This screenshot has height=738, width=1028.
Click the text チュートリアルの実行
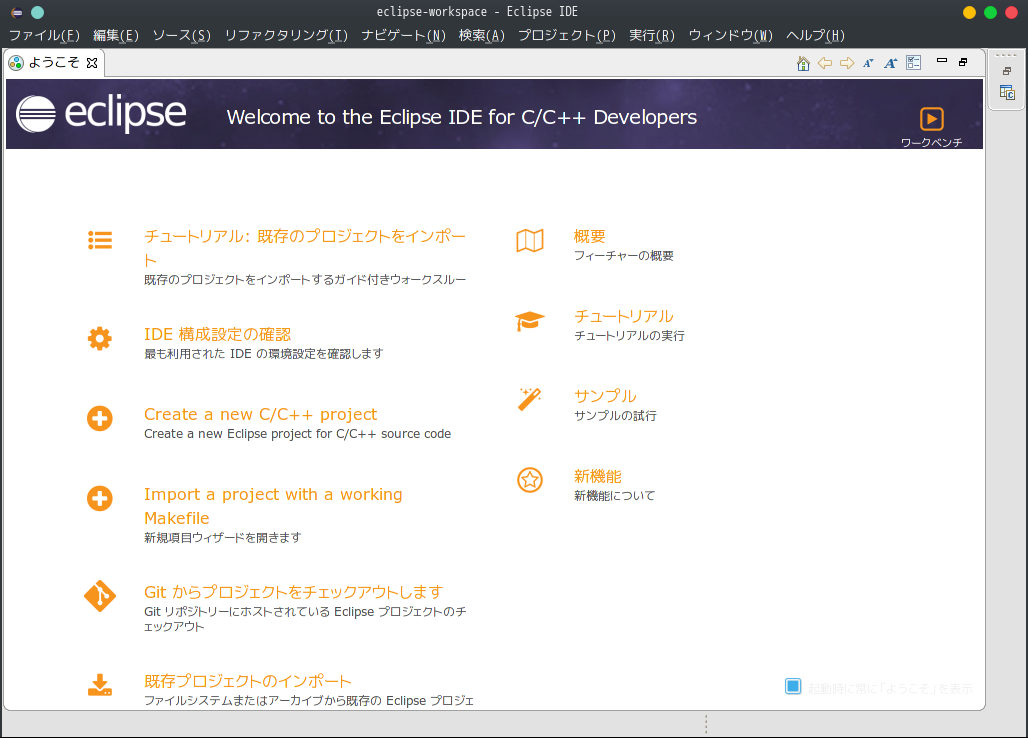pyautogui.click(x=629, y=336)
